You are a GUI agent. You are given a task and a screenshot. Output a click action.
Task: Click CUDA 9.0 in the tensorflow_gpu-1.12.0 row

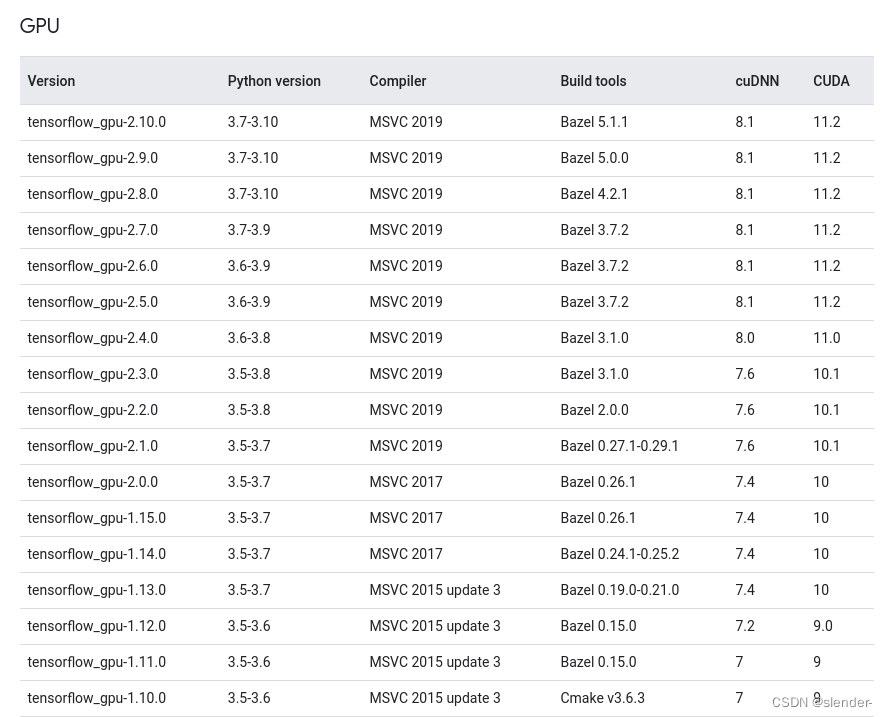point(823,626)
